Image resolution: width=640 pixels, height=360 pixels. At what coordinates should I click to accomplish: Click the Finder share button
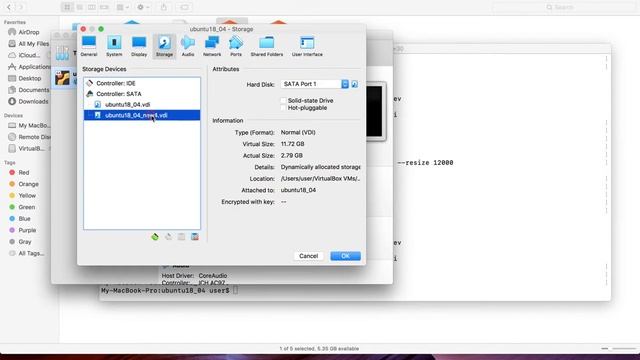[164, 7]
